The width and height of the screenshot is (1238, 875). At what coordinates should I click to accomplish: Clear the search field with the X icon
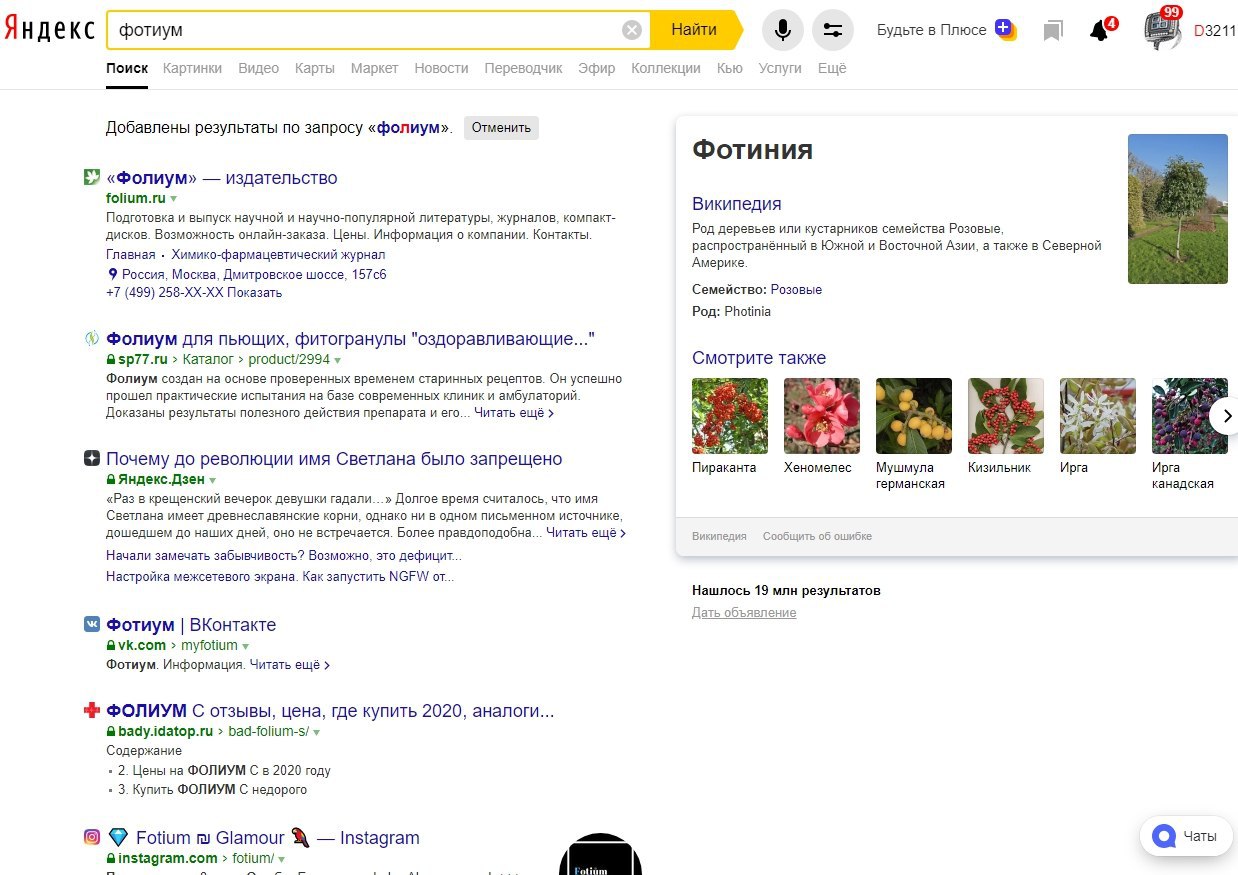click(x=632, y=30)
